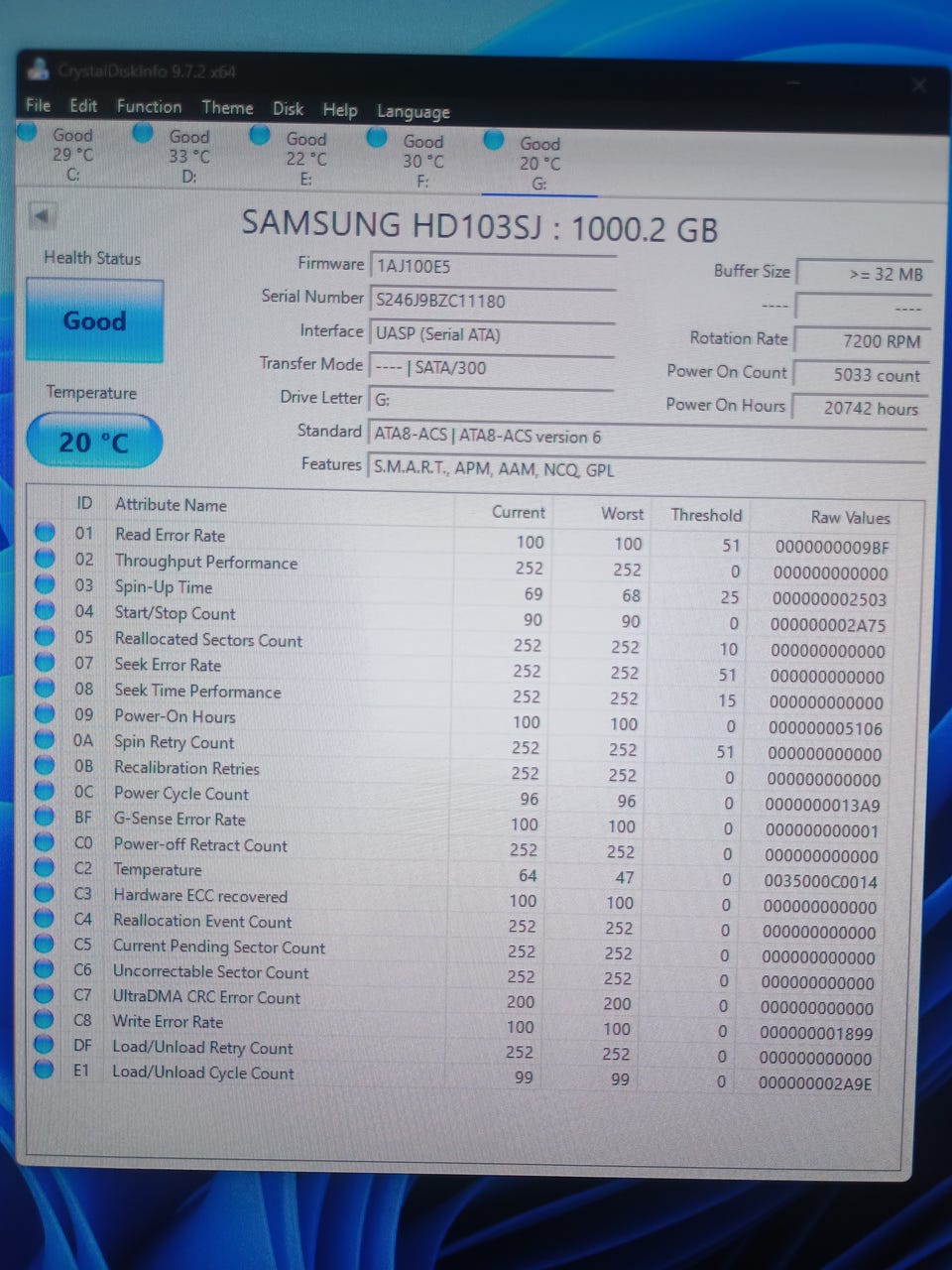
Task: Click the SAMSUNG HD103SJ model title
Action: pyautogui.click(x=480, y=227)
